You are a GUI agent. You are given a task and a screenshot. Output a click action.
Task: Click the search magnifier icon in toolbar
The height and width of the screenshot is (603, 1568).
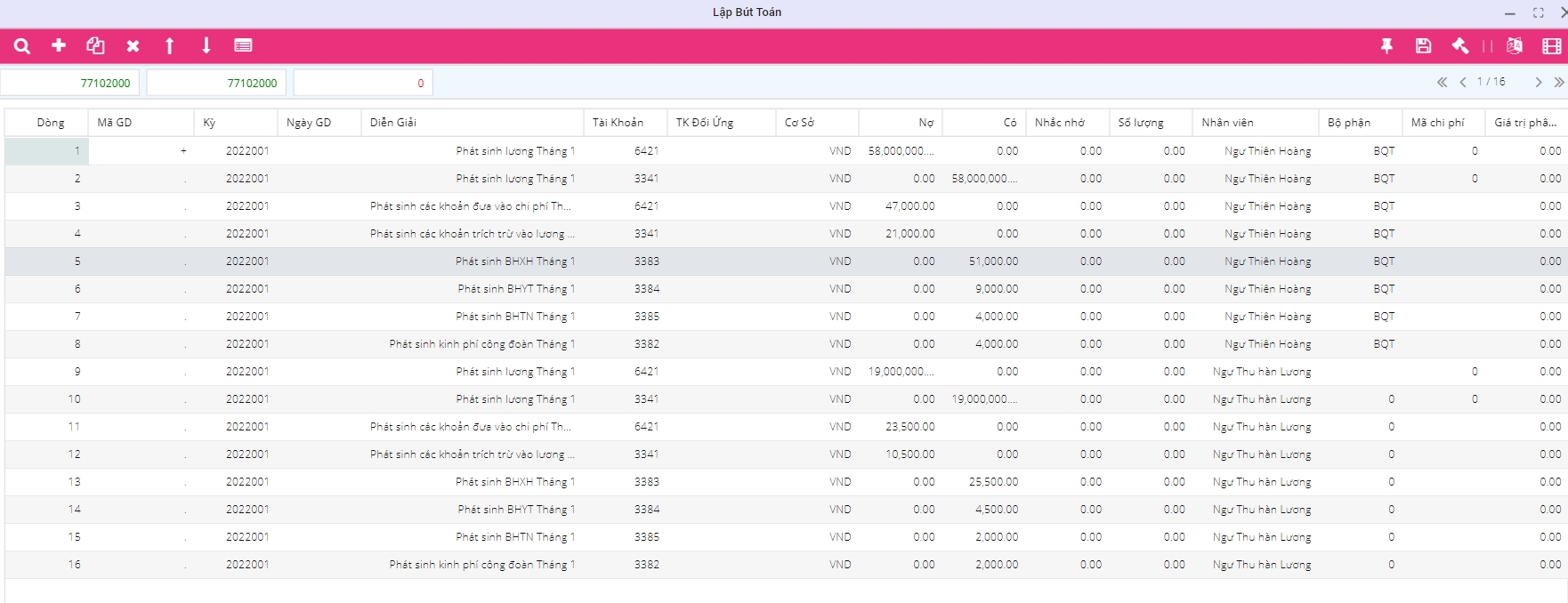click(x=22, y=46)
